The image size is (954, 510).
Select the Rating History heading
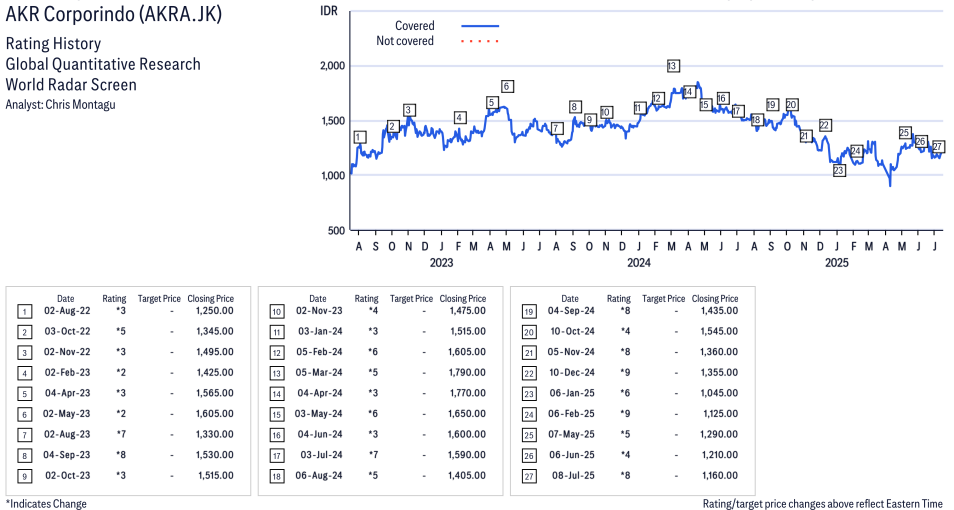point(54,44)
